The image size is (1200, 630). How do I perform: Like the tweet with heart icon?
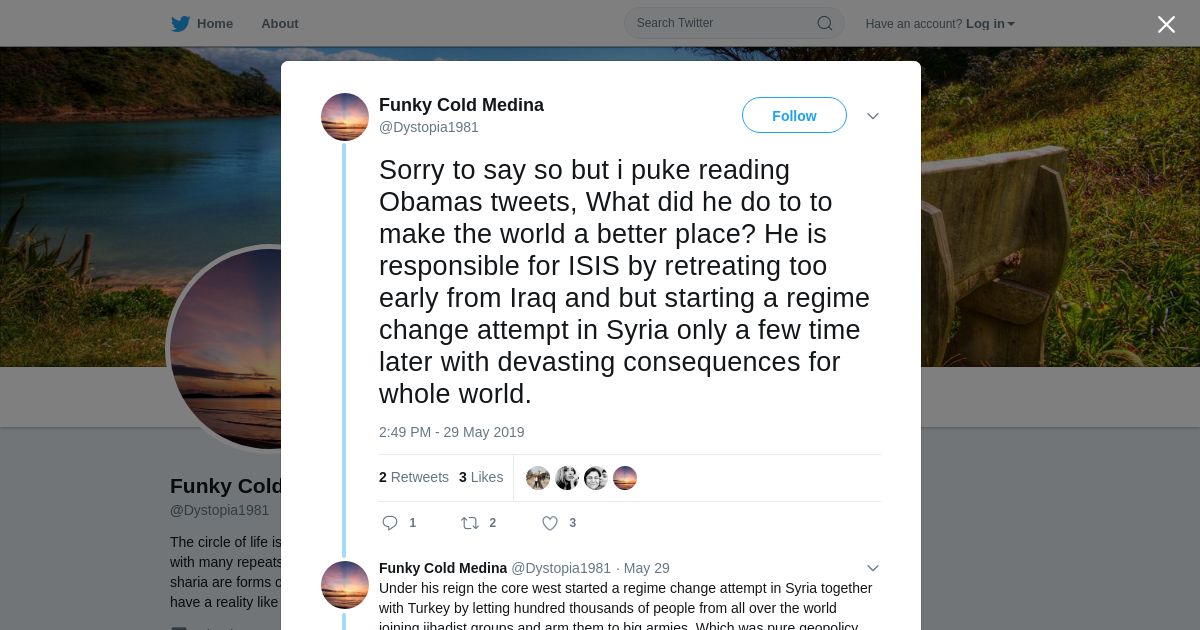(550, 523)
